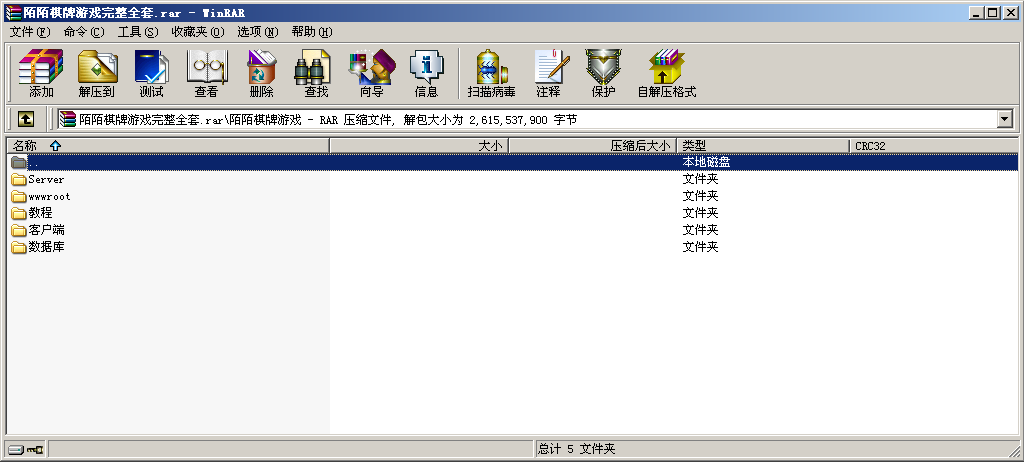Viewport: 1024px width, 462px height.
Task: Click the 解压到 (Extract to) icon
Action: [x=96, y=73]
